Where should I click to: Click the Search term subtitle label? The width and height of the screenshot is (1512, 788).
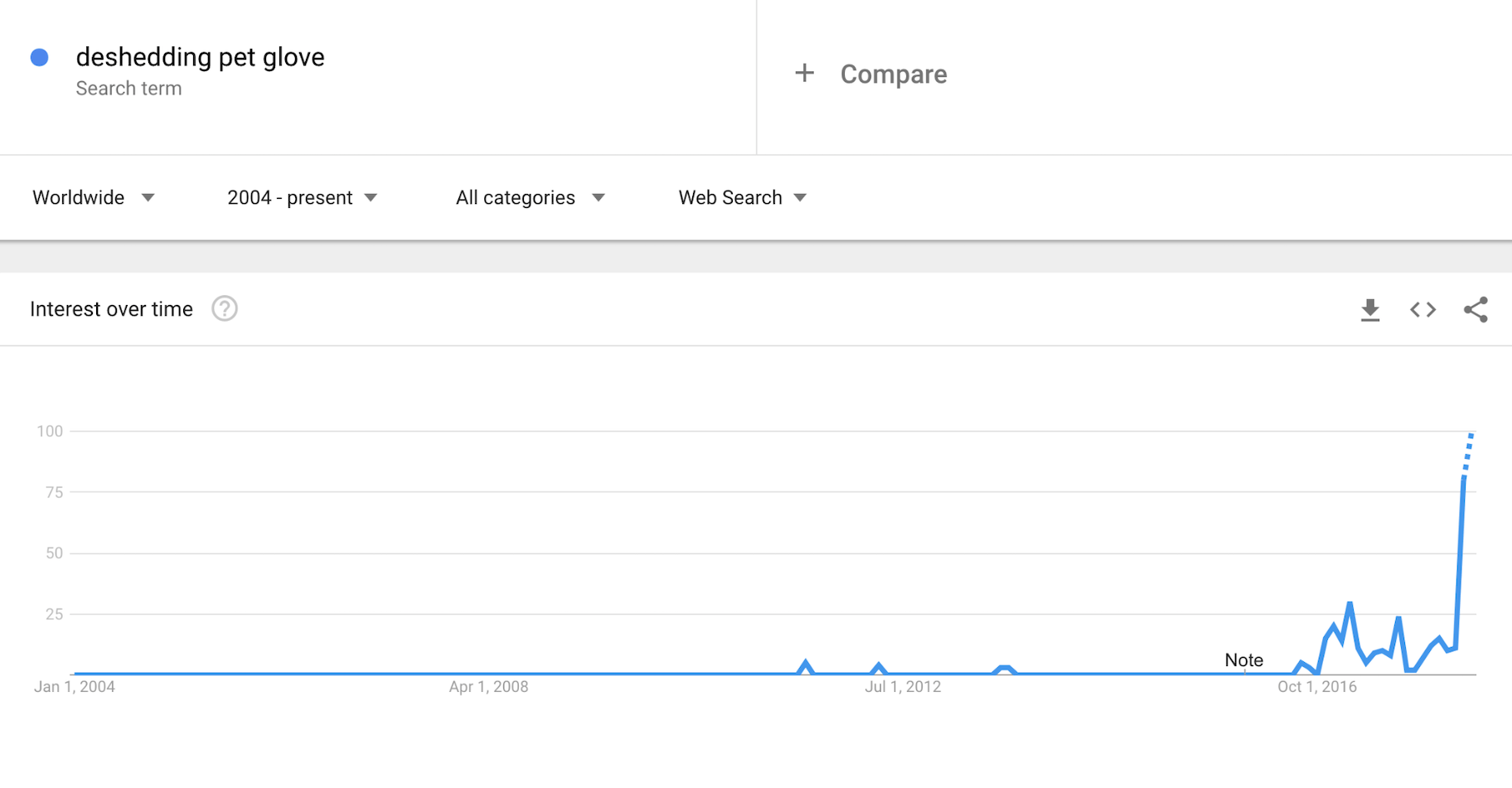128,89
